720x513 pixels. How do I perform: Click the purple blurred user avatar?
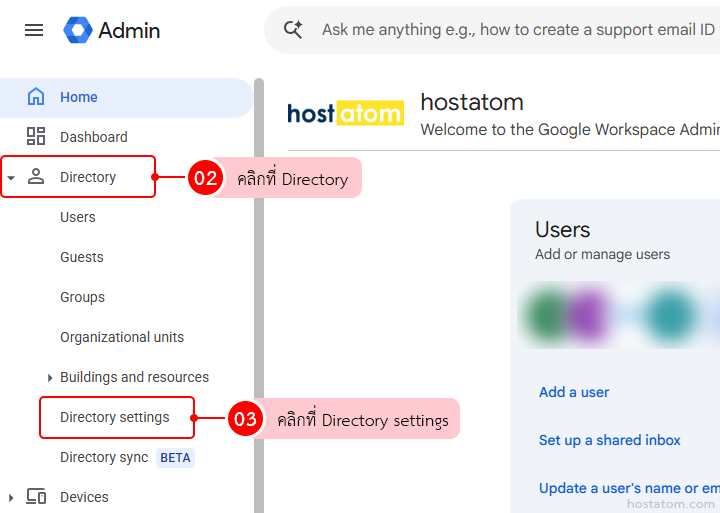click(589, 316)
